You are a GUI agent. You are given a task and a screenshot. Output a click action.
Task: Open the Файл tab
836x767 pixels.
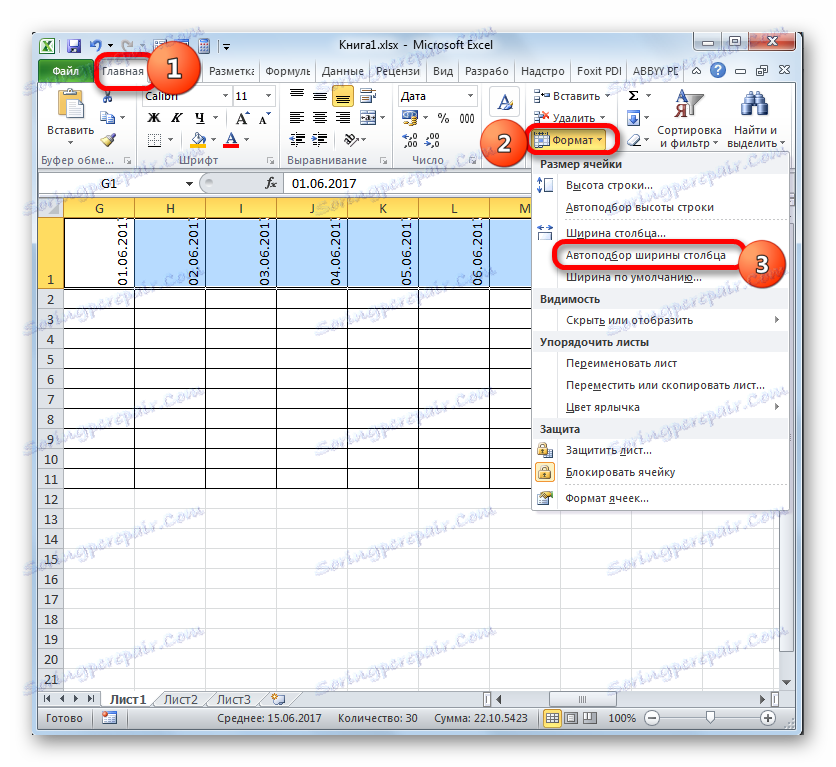[x=66, y=71]
